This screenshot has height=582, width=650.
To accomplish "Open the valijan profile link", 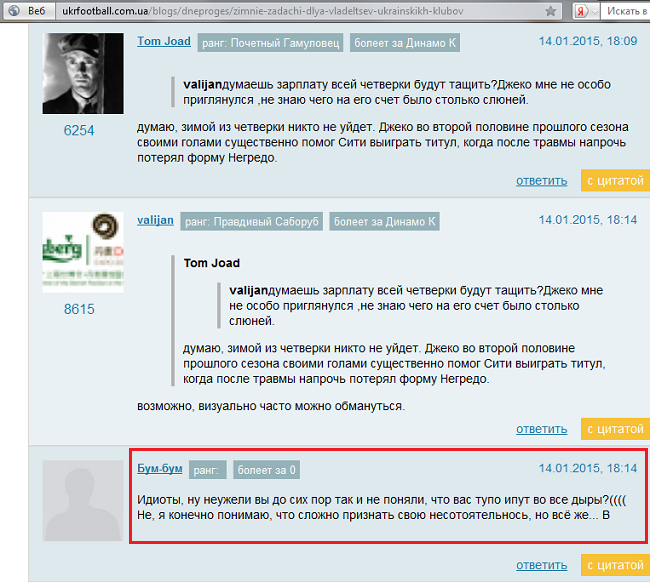I will pyautogui.click(x=155, y=220).
